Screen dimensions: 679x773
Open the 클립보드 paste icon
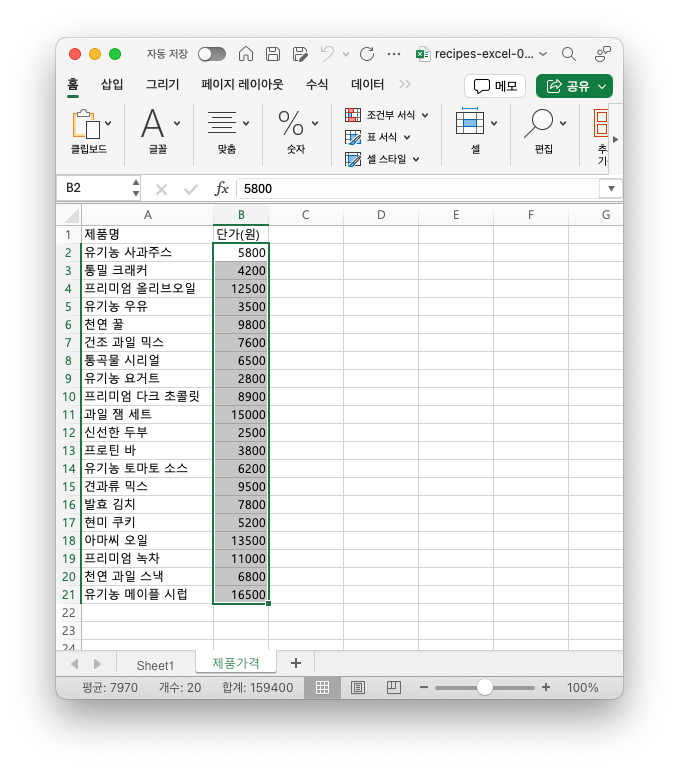point(87,124)
